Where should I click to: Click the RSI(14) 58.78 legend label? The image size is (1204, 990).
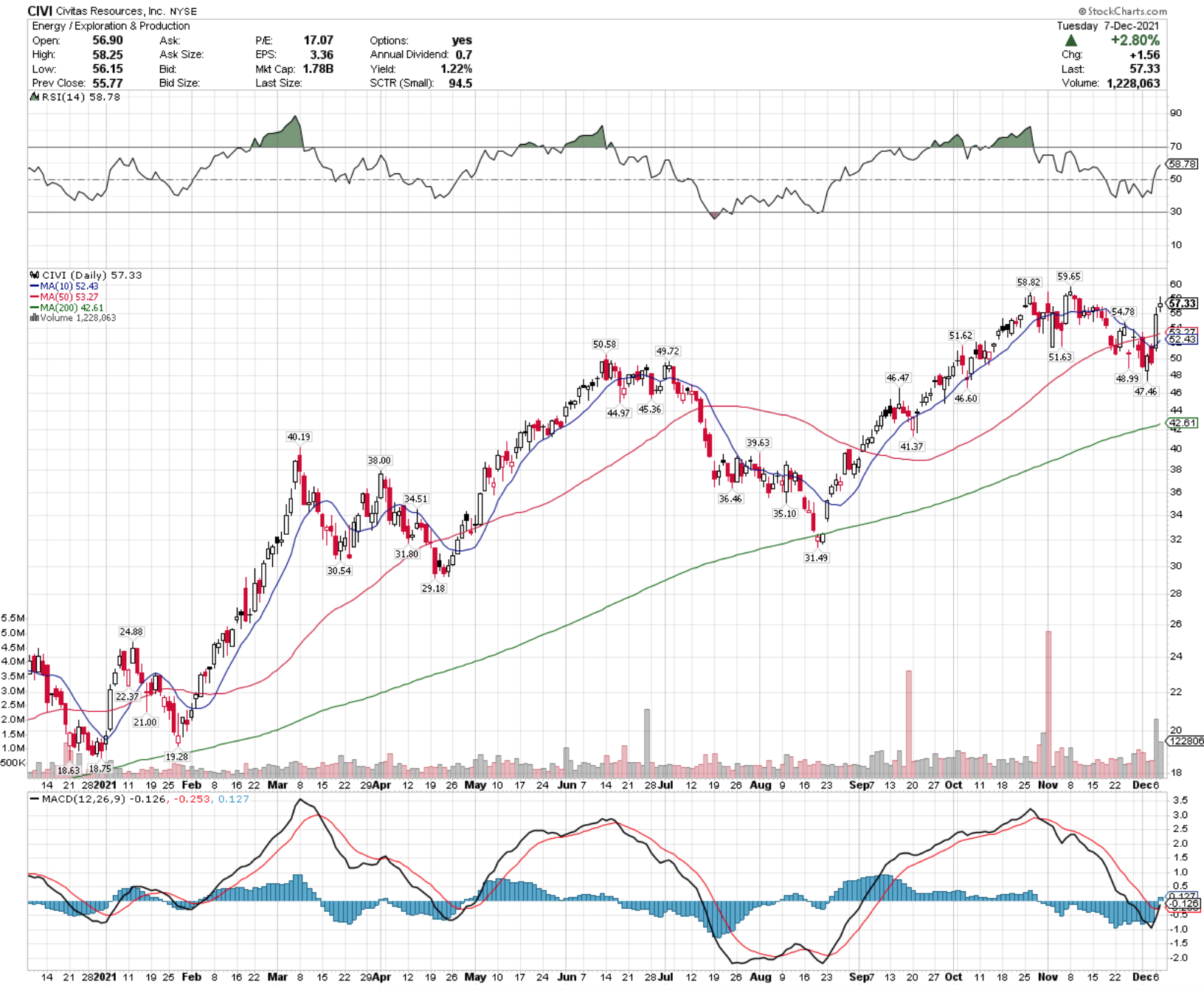[x=81, y=97]
